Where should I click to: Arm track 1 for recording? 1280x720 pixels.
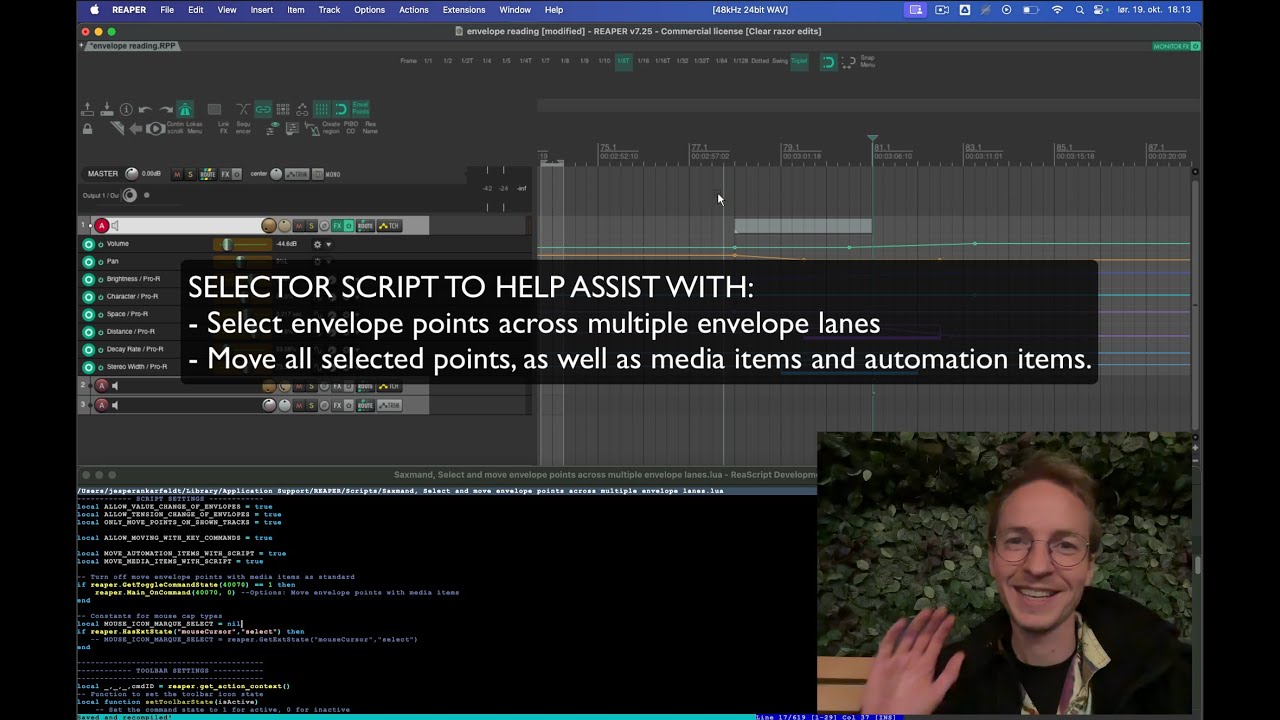pos(102,226)
